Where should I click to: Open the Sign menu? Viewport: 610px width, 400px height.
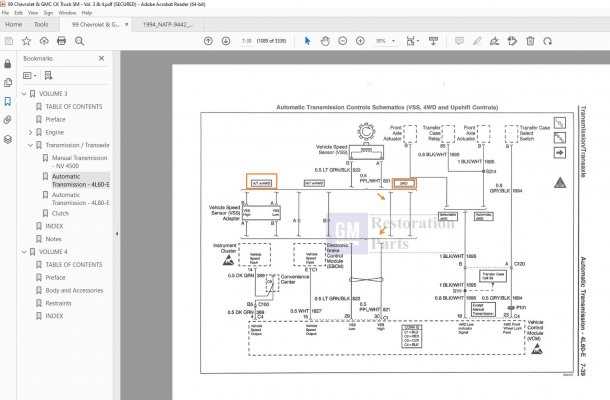pos(48,13)
